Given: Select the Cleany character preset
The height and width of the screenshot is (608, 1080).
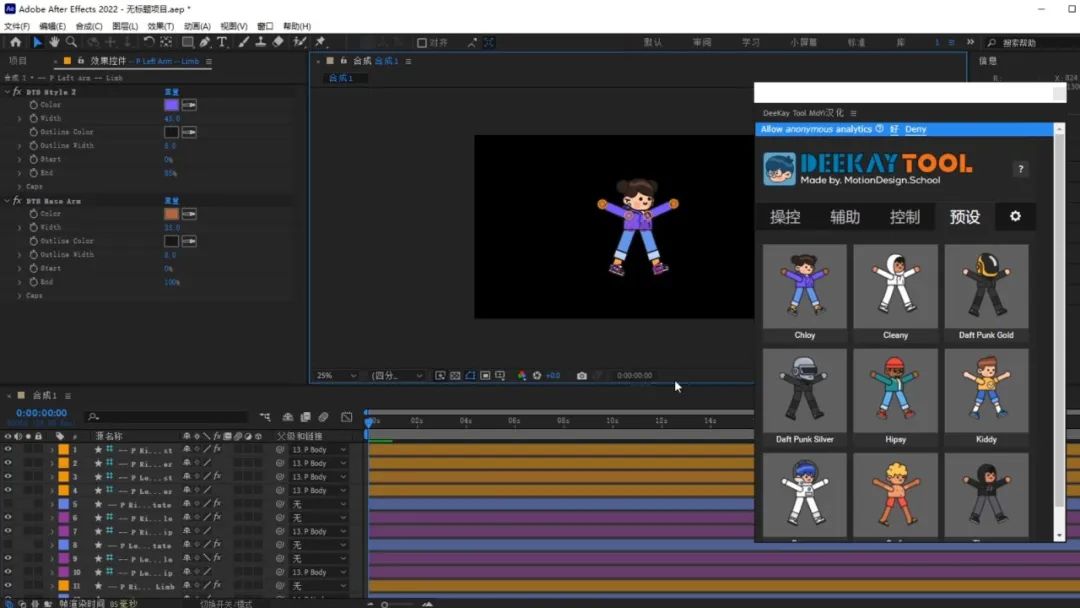Looking at the screenshot, I should tap(895, 293).
